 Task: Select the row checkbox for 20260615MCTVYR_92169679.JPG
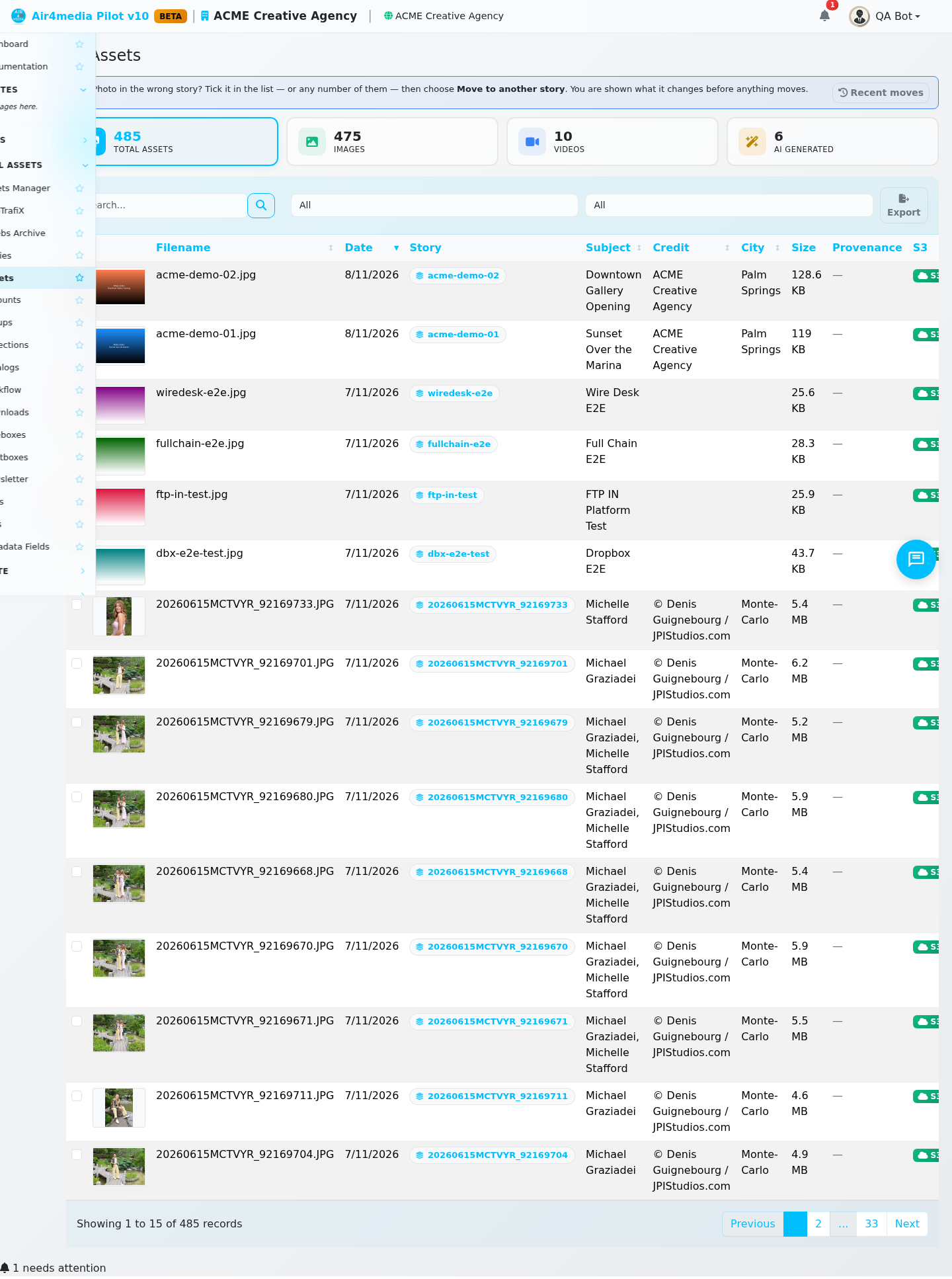point(77,722)
